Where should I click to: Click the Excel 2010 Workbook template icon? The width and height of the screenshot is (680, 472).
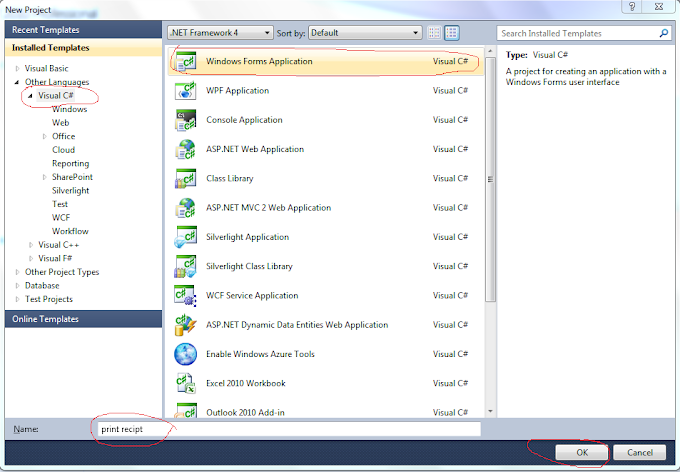186,384
